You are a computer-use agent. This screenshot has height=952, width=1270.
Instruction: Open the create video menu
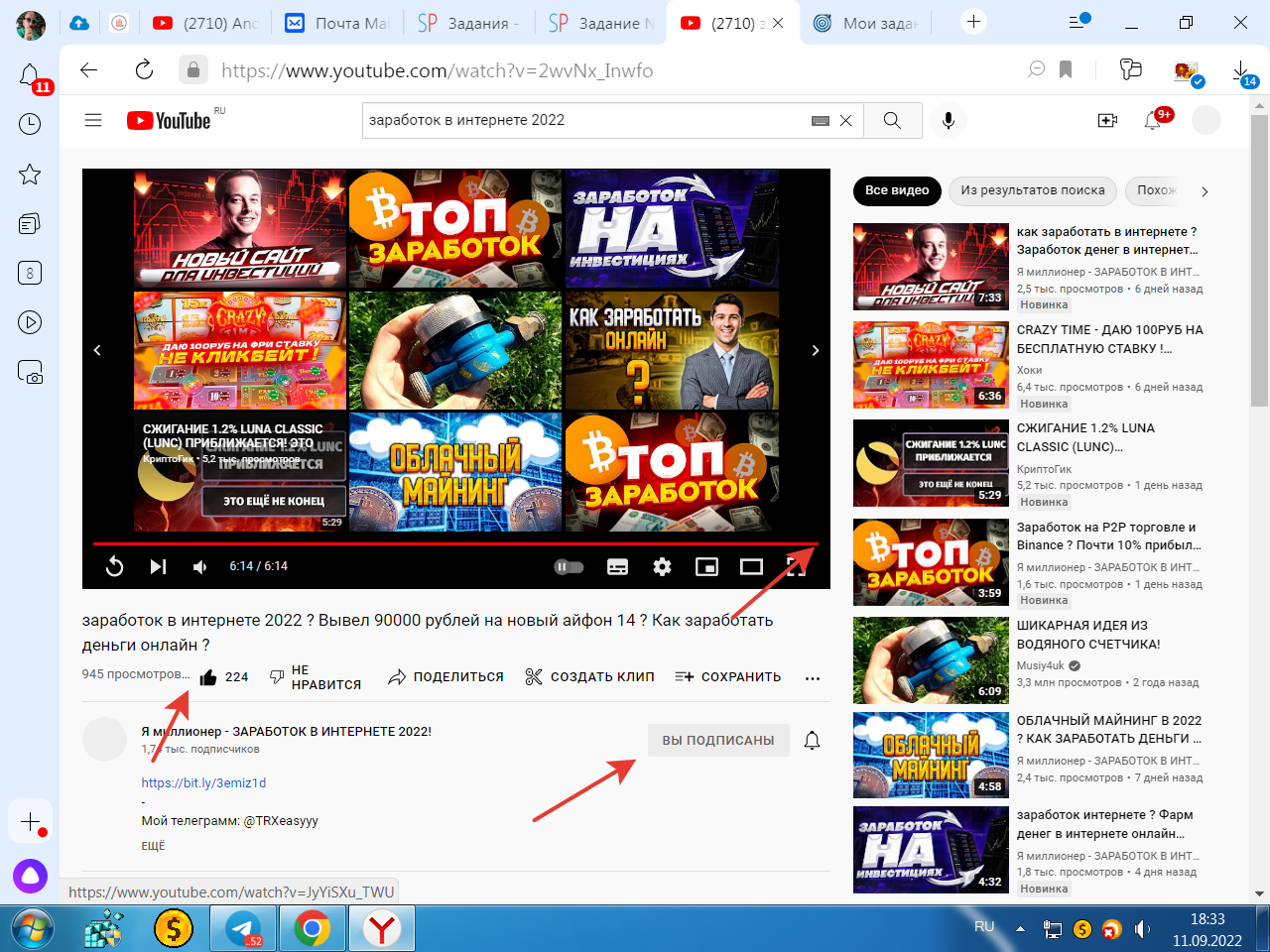[1107, 120]
